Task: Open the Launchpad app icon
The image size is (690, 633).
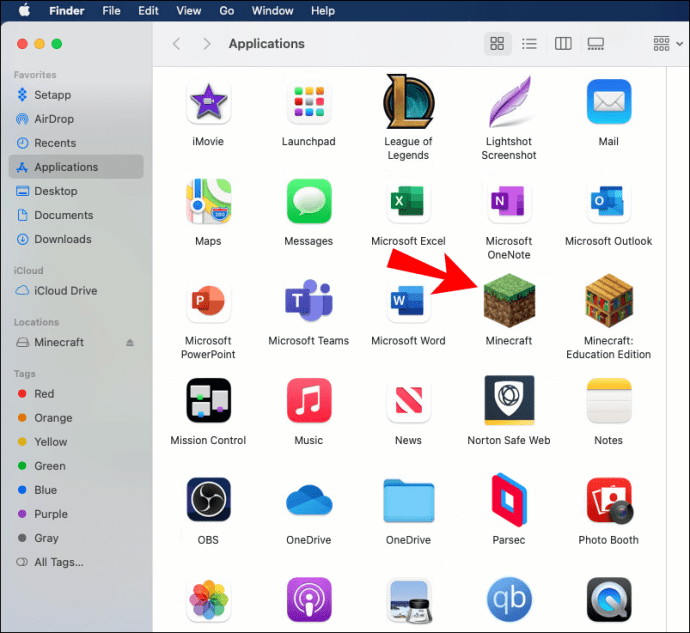Action: pos(308,102)
